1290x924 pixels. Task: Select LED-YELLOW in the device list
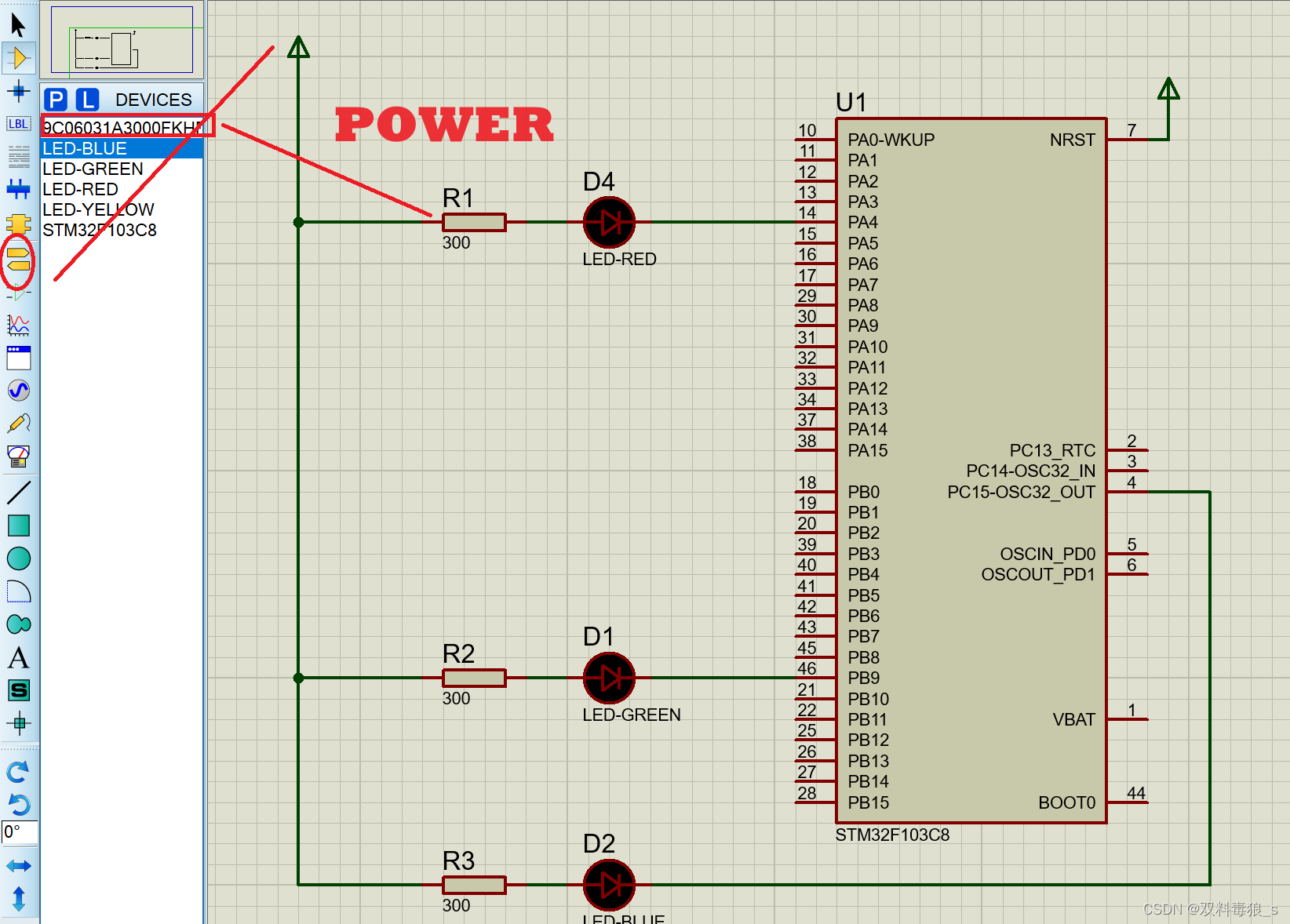pos(122,209)
